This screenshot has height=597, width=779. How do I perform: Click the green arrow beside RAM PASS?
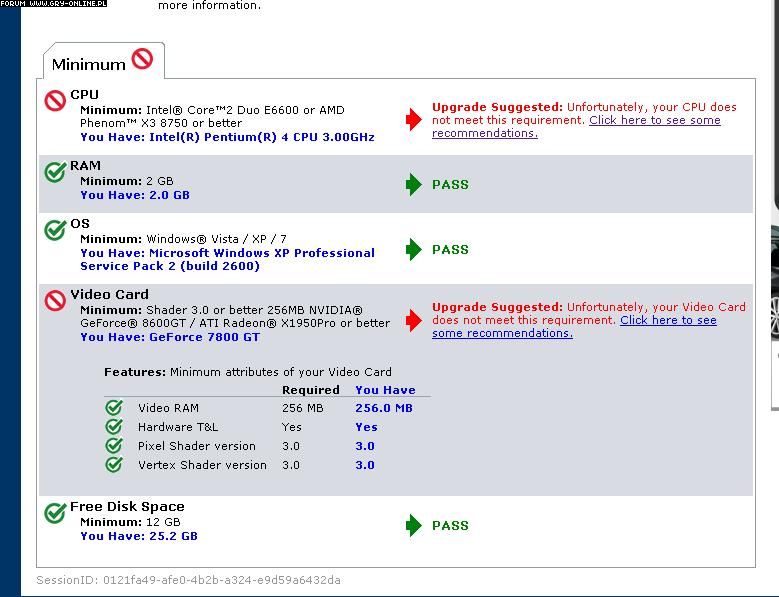click(413, 185)
